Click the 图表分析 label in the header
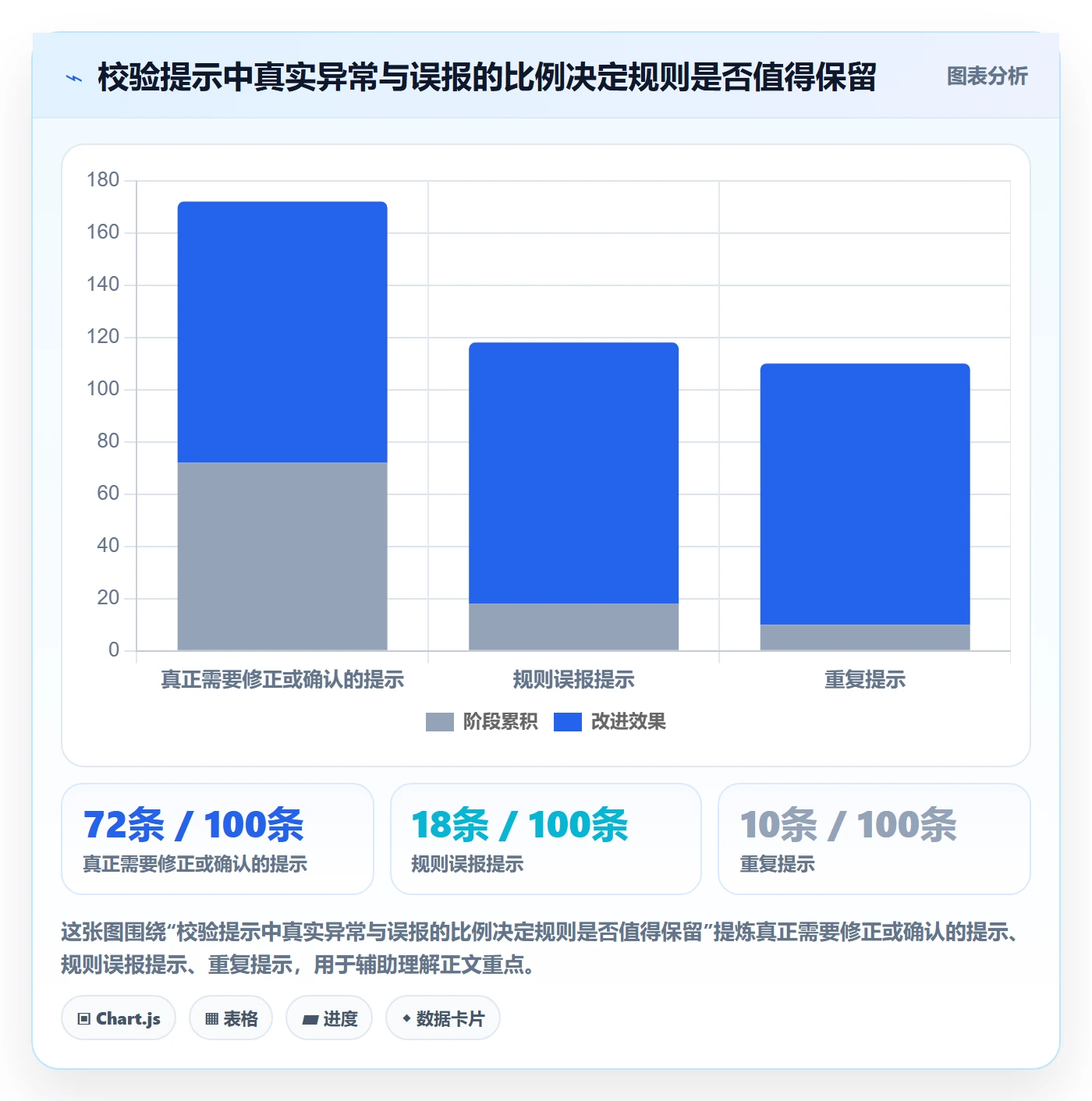1092x1101 pixels. pyautogui.click(x=987, y=76)
